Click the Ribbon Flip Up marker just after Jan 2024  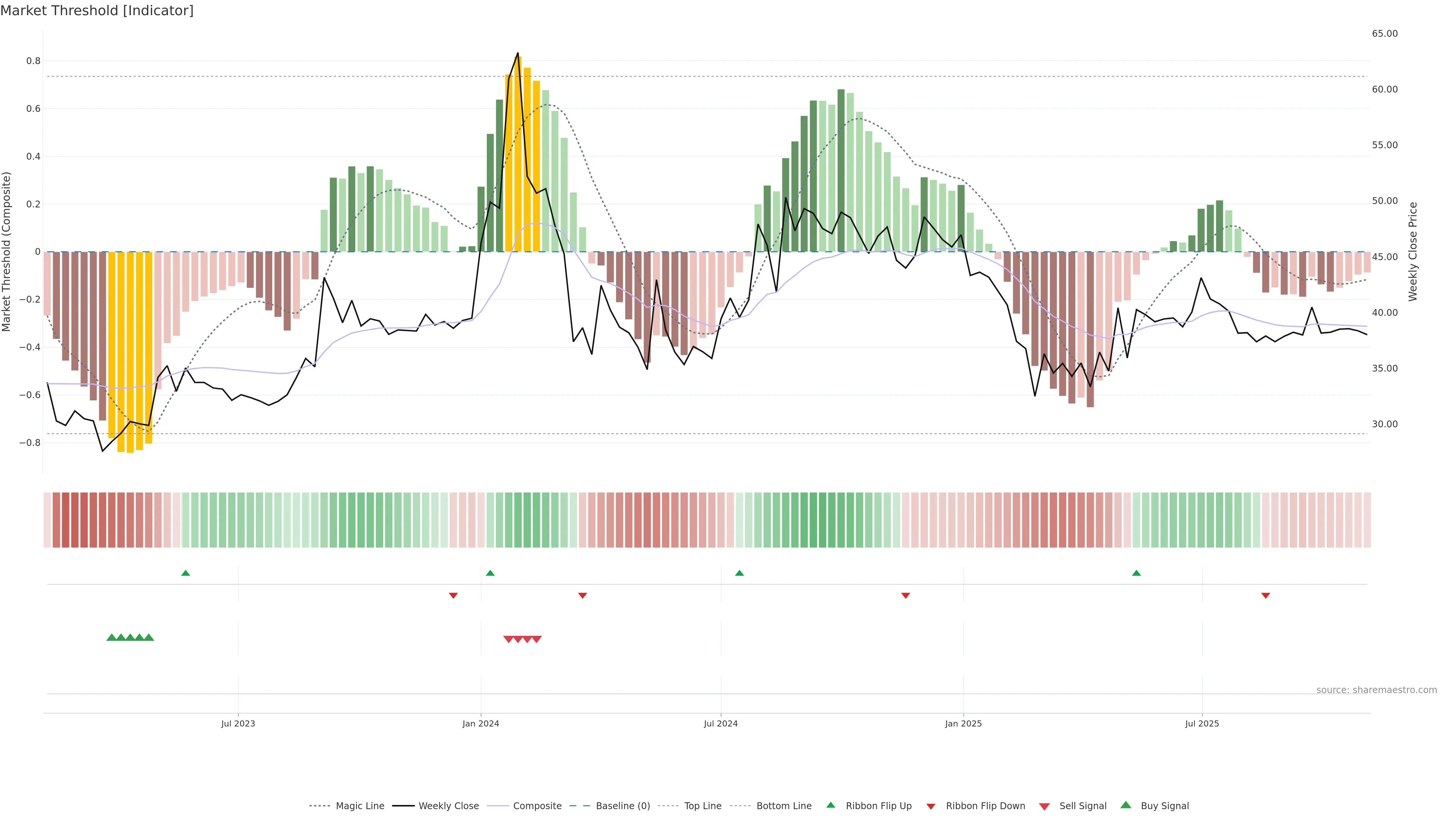pos(490,573)
